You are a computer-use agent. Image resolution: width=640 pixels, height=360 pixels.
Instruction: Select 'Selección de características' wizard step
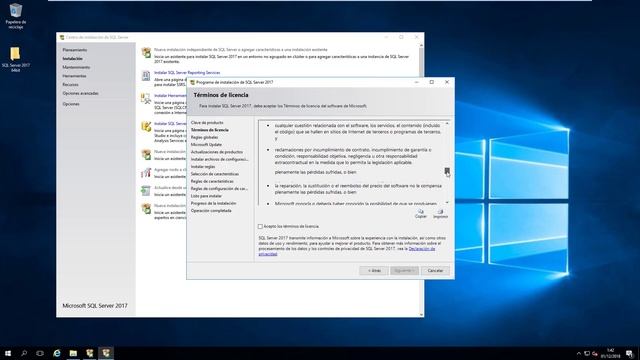[x=215, y=174]
